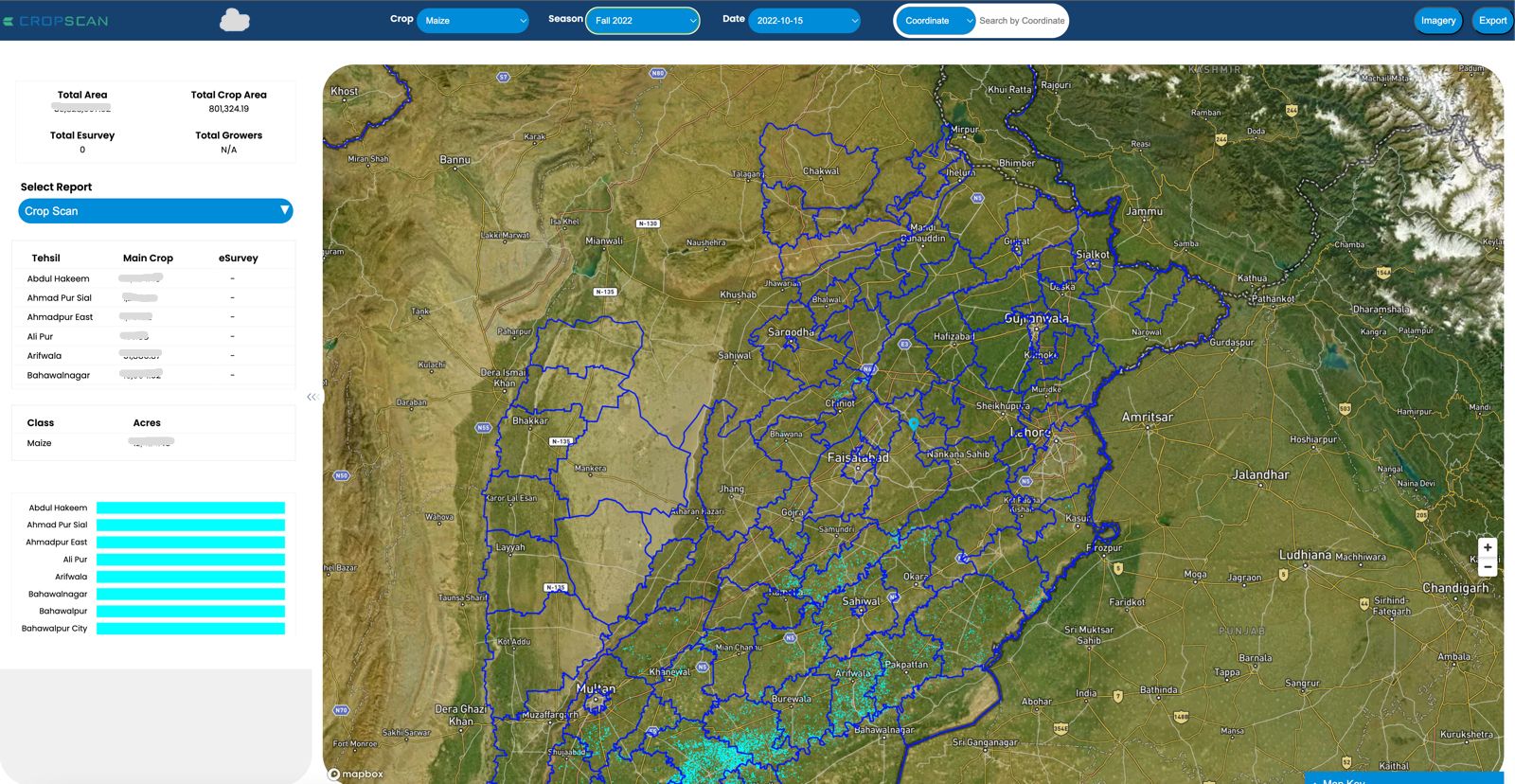Click the Bahawalpur City chart bar
The width and height of the screenshot is (1515, 784).
point(190,628)
